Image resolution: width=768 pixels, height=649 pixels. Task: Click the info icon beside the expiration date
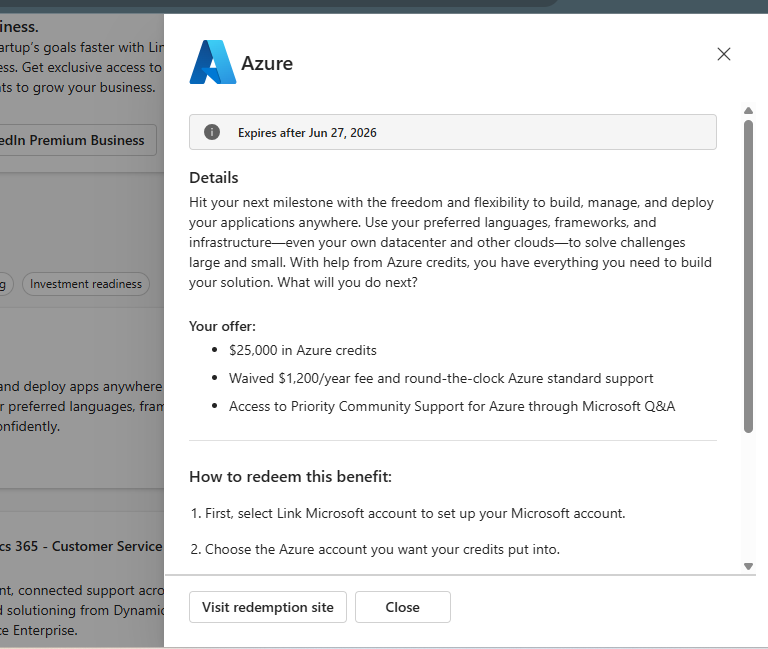pyautogui.click(x=212, y=132)
